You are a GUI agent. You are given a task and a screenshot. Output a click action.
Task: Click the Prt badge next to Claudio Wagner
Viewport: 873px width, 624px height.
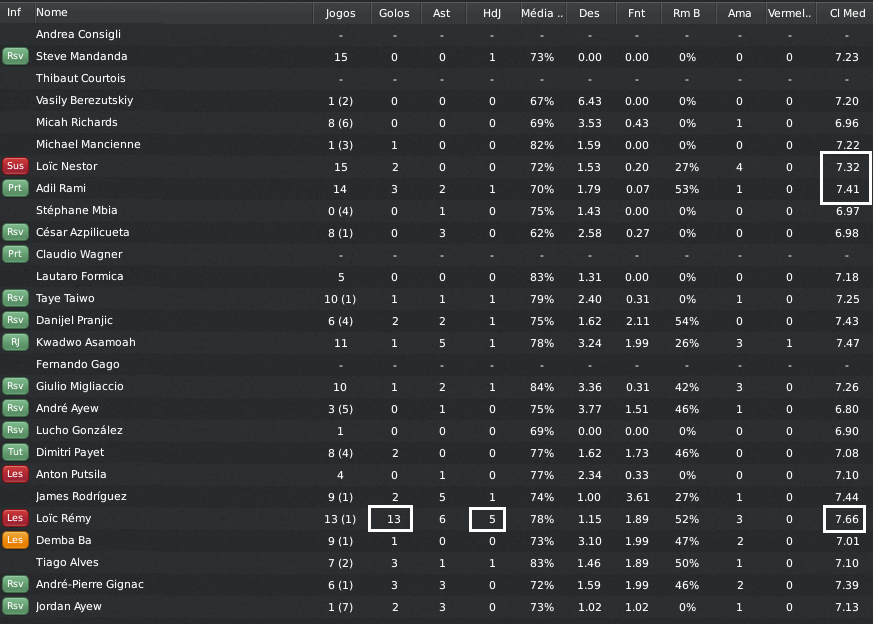point(15,254)
